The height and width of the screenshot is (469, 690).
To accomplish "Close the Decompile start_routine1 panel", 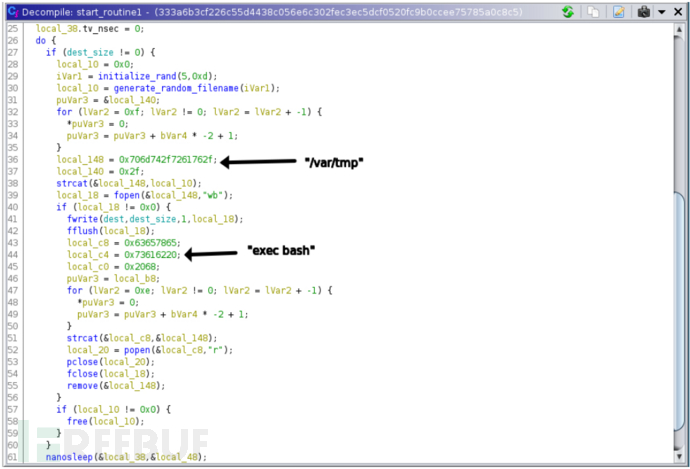I will [x=678, y=12].
